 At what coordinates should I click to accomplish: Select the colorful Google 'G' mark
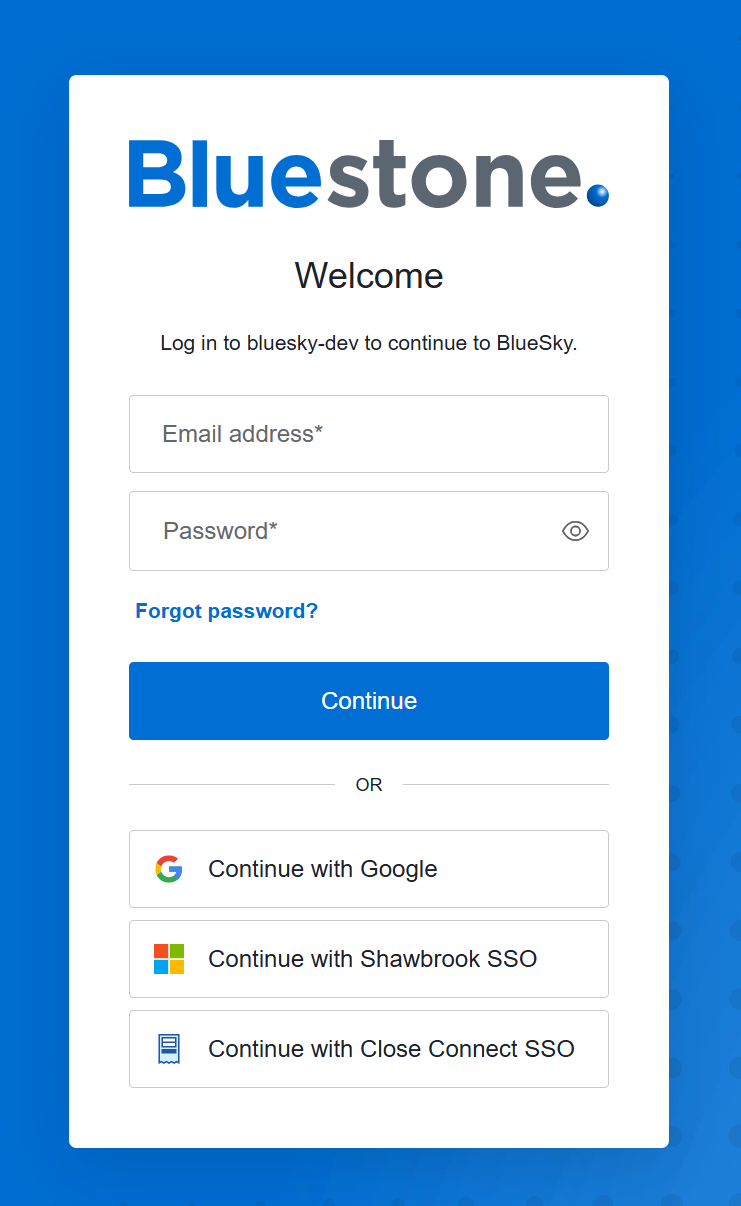coord(169,868)
